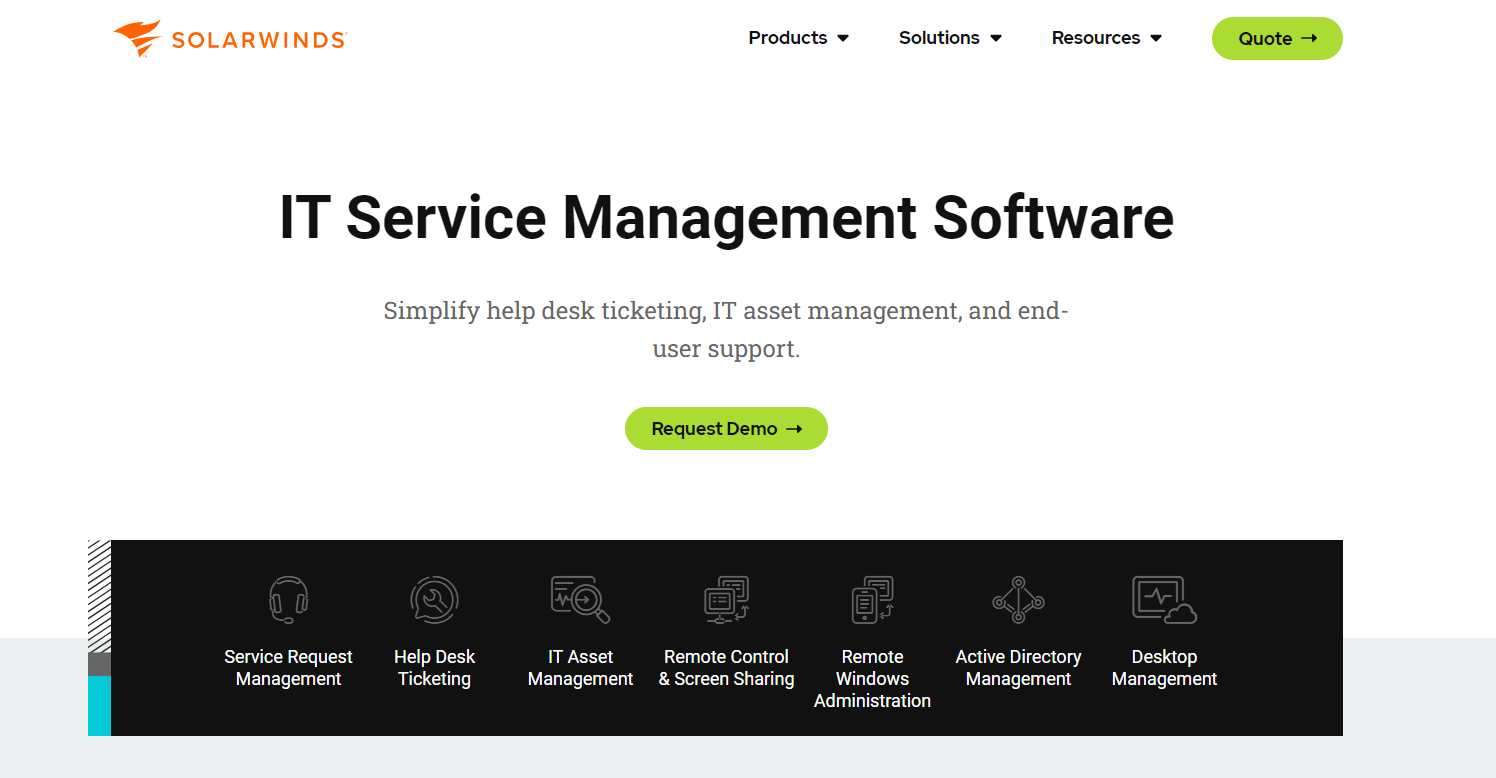Open the Help Desk Ticketing link
This screenshot has height=778, width=1496.
coord(434,667)
